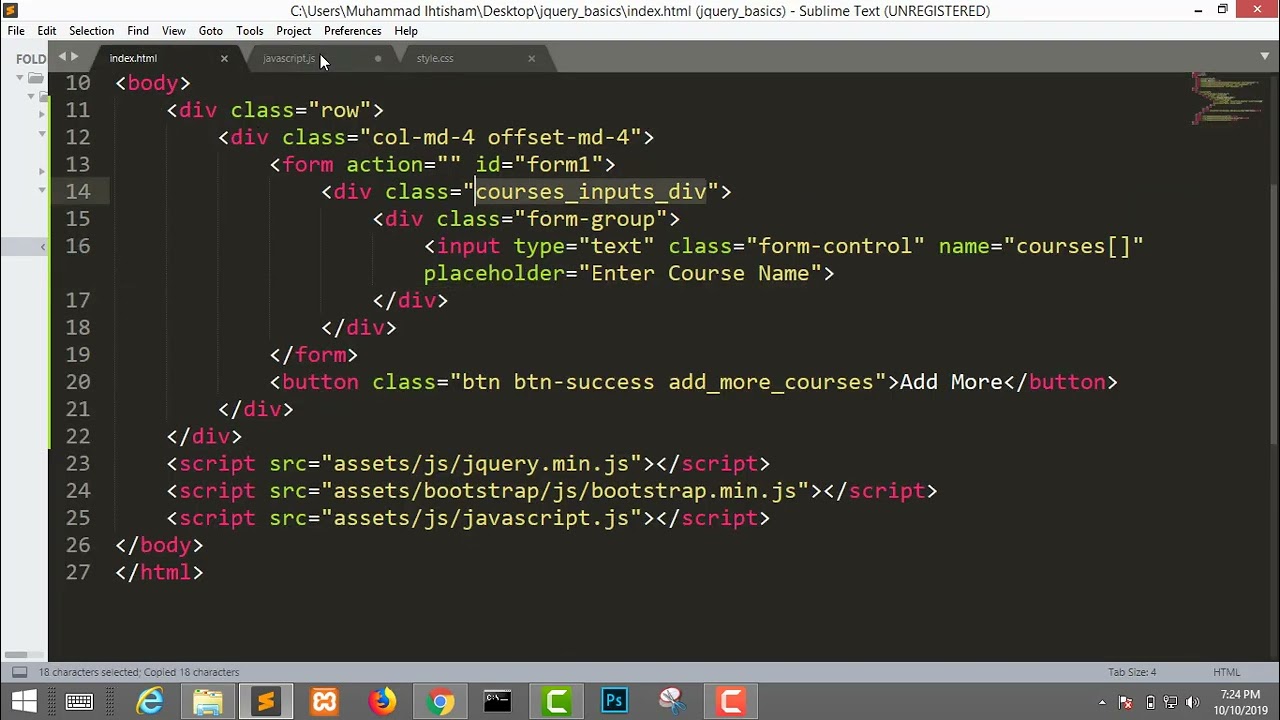Click the 'courses_inputs_div' selected text
This screenshot has width=1280, height=720.
[590, 192]
